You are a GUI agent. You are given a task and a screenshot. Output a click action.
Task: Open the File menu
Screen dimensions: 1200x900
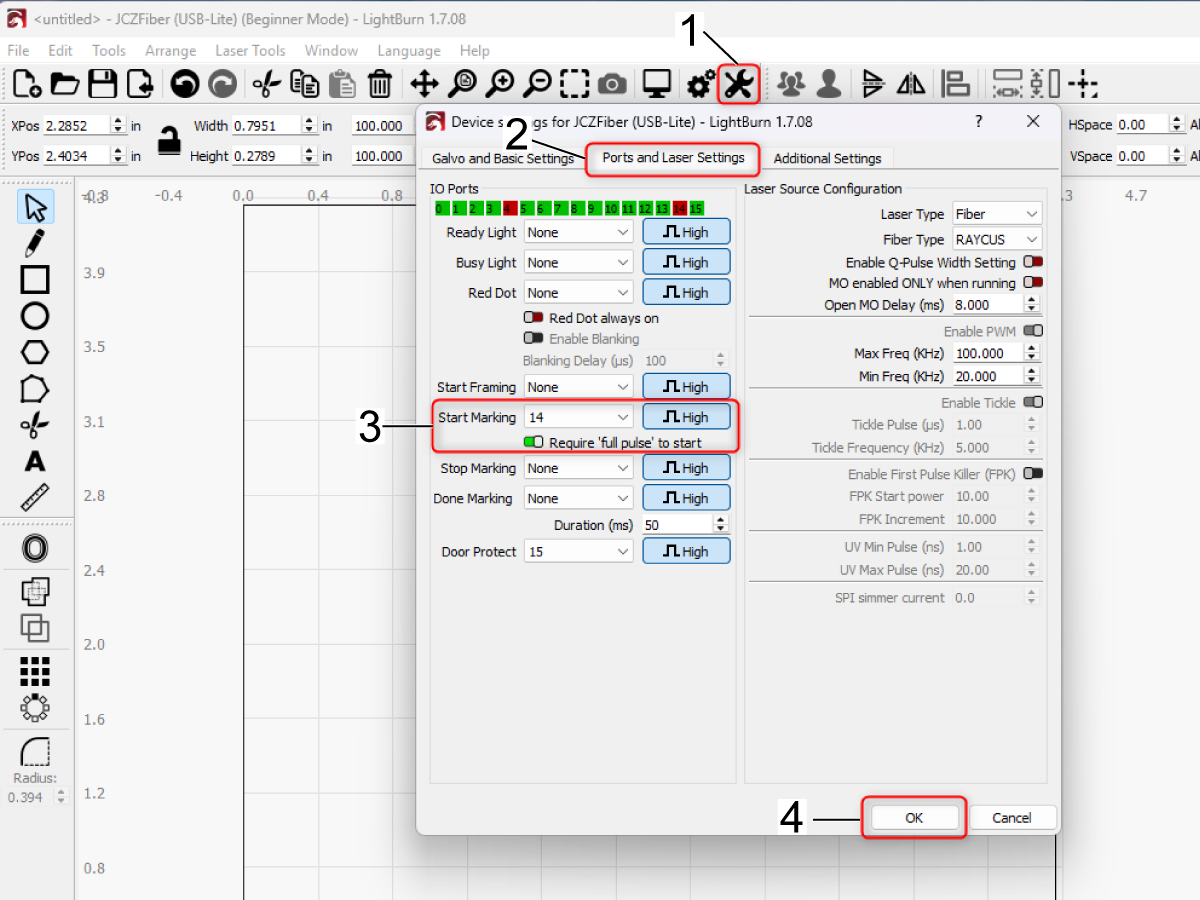[x=18, y=50]
